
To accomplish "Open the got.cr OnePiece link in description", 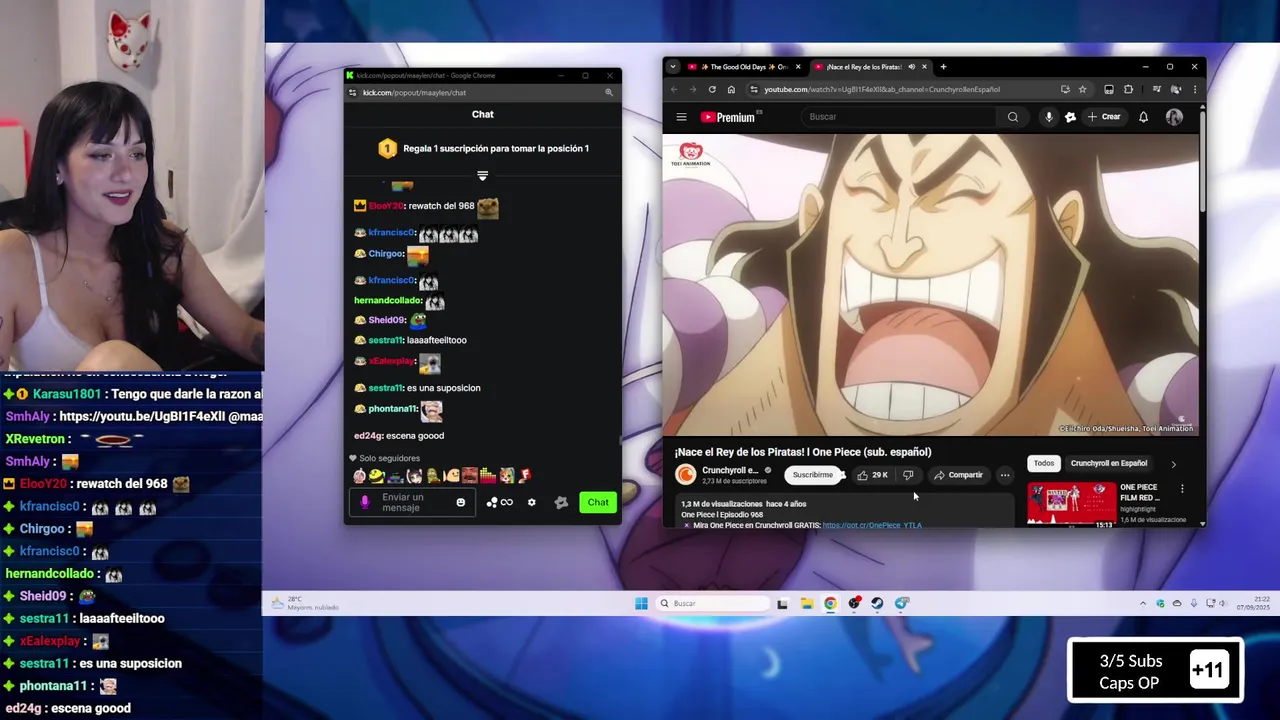I will [872, 525].
